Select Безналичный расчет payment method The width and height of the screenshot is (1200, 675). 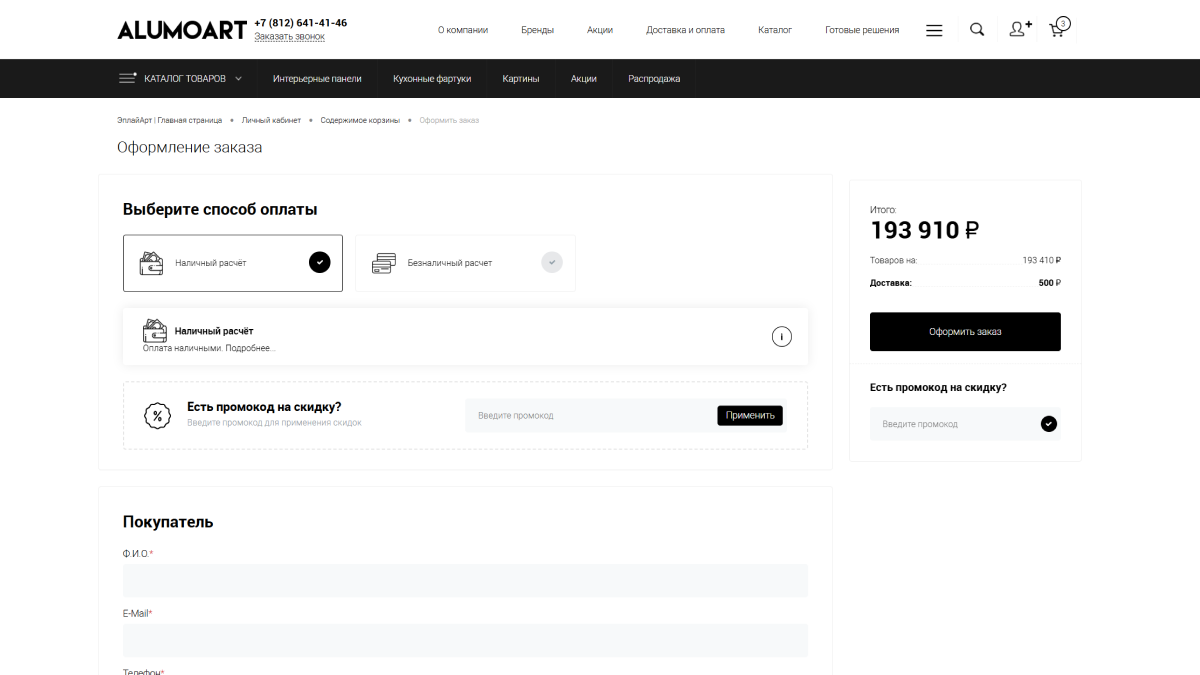pyautogui.click(x=465, y=263)
